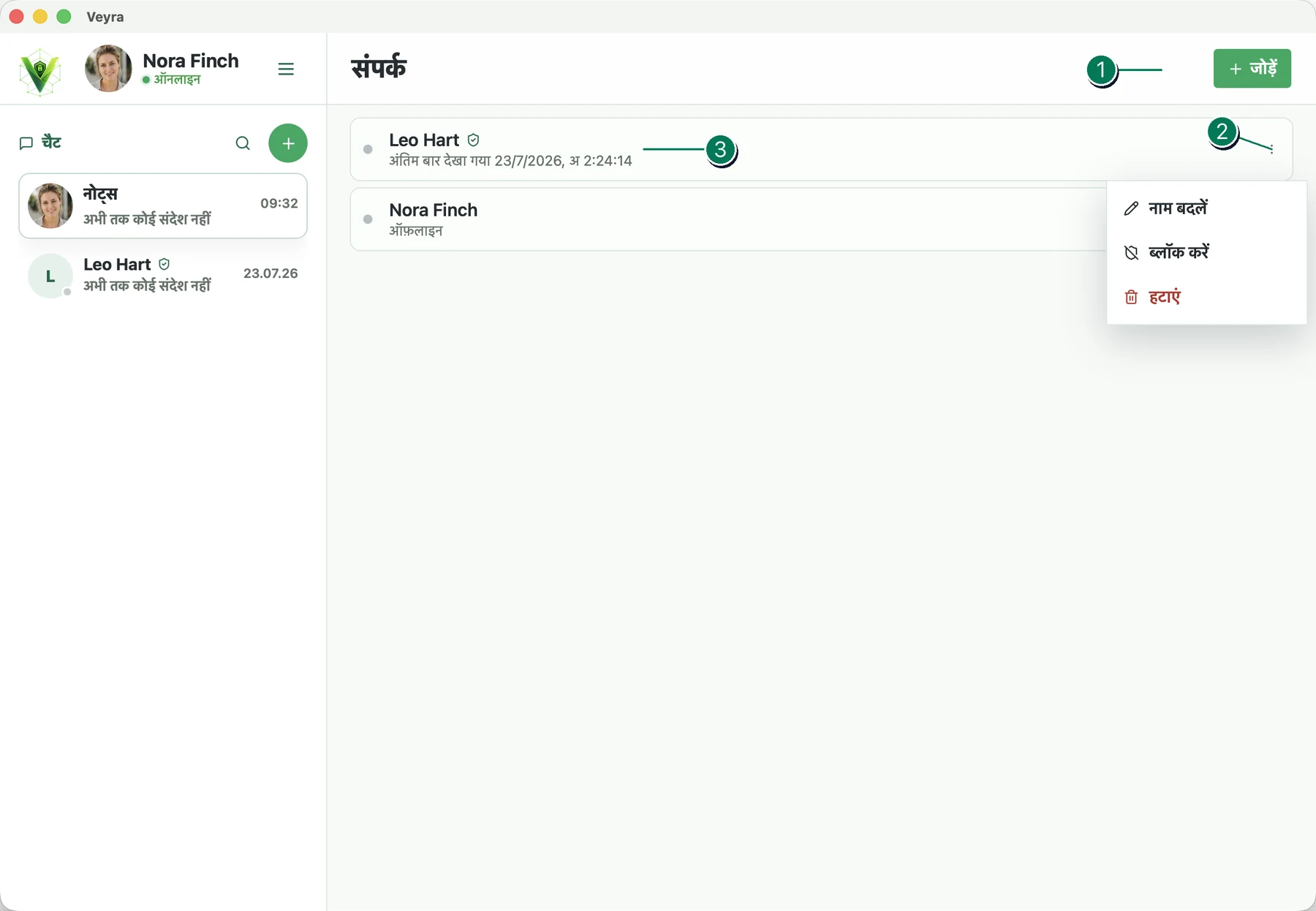The image size is (1316, 911).
Task: Click grey status dot of Leo Hart contact
Action: (368, 149)
